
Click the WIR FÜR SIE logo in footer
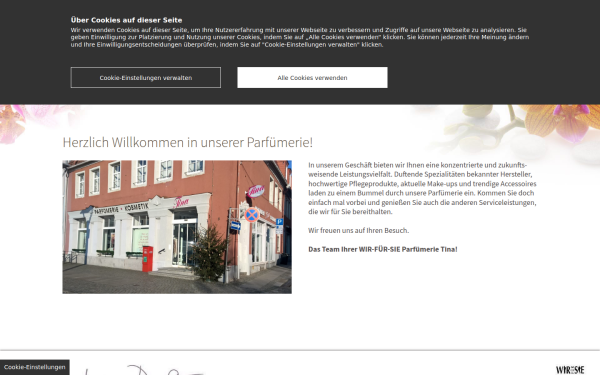(570, 370)
